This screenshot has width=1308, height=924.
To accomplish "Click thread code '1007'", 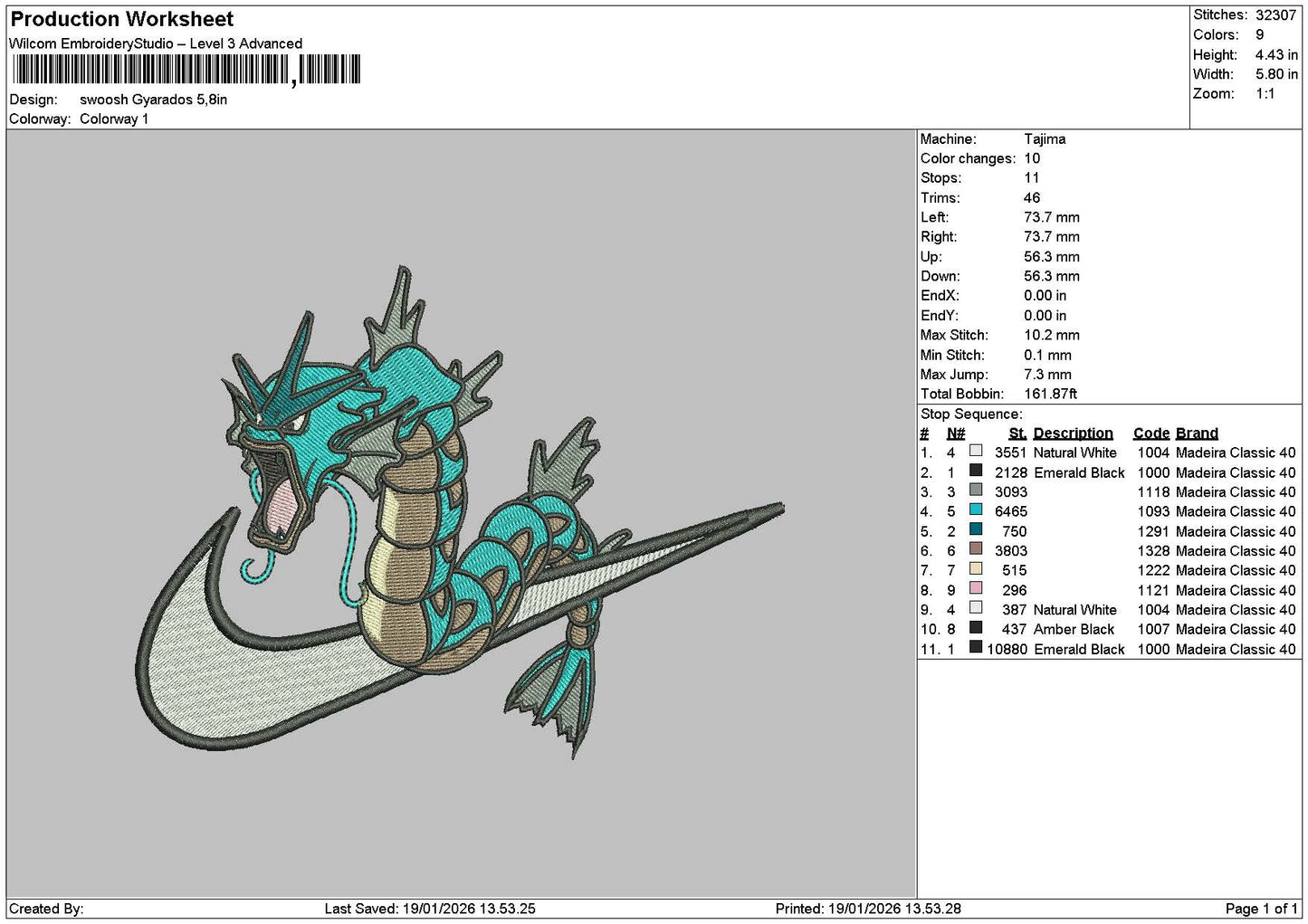I will tap(1153, 629).
